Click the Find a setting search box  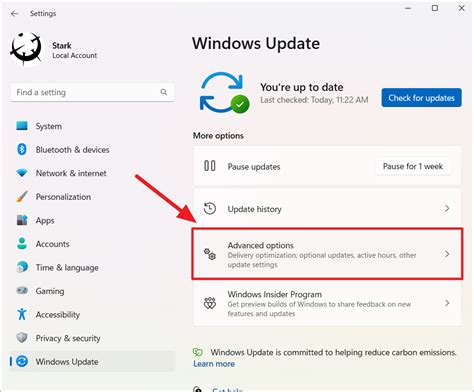pyautogui.click(x=92, y=92)
